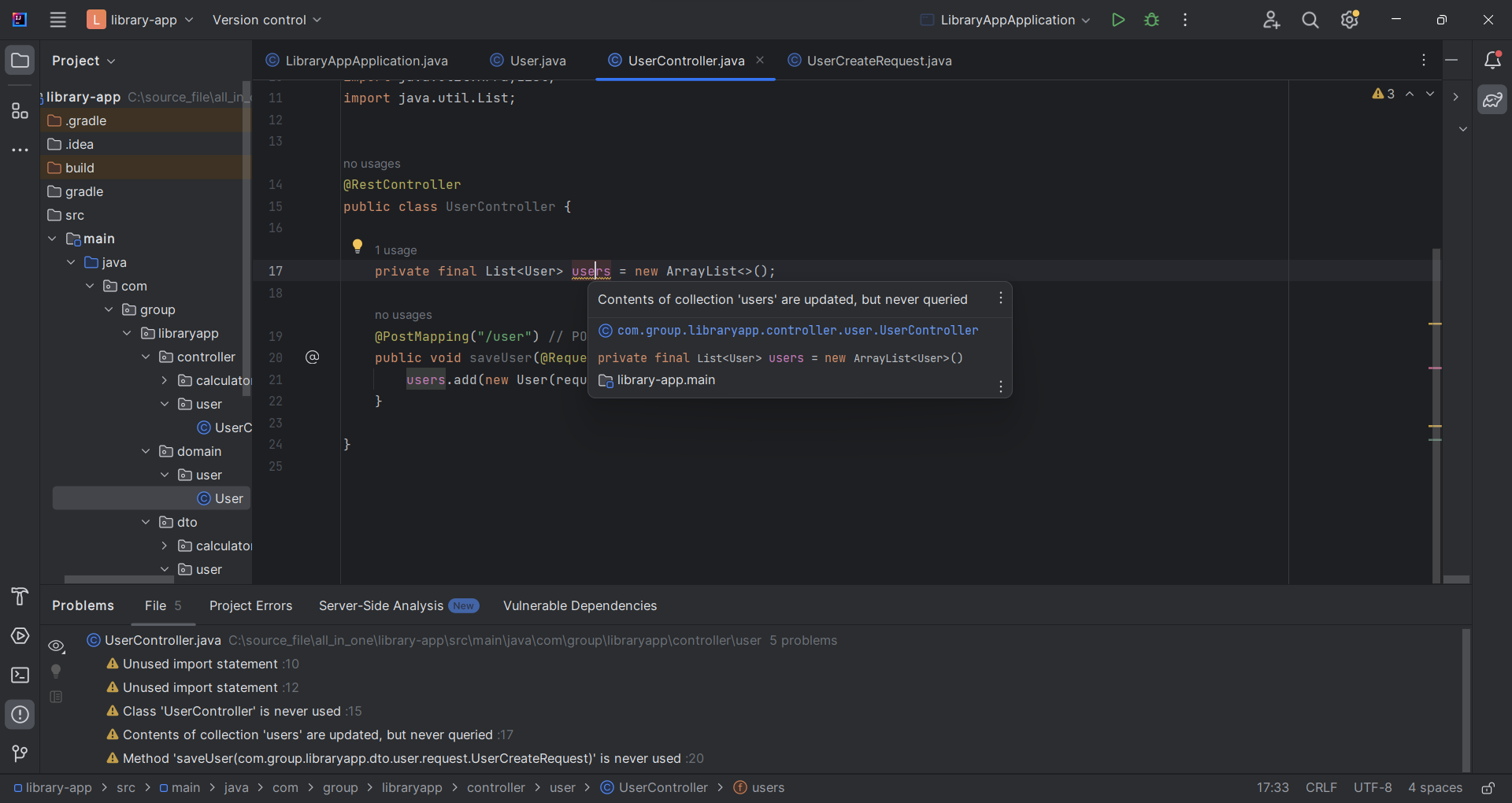Click the gutter endpoint icon on line 20

[313, 357]
